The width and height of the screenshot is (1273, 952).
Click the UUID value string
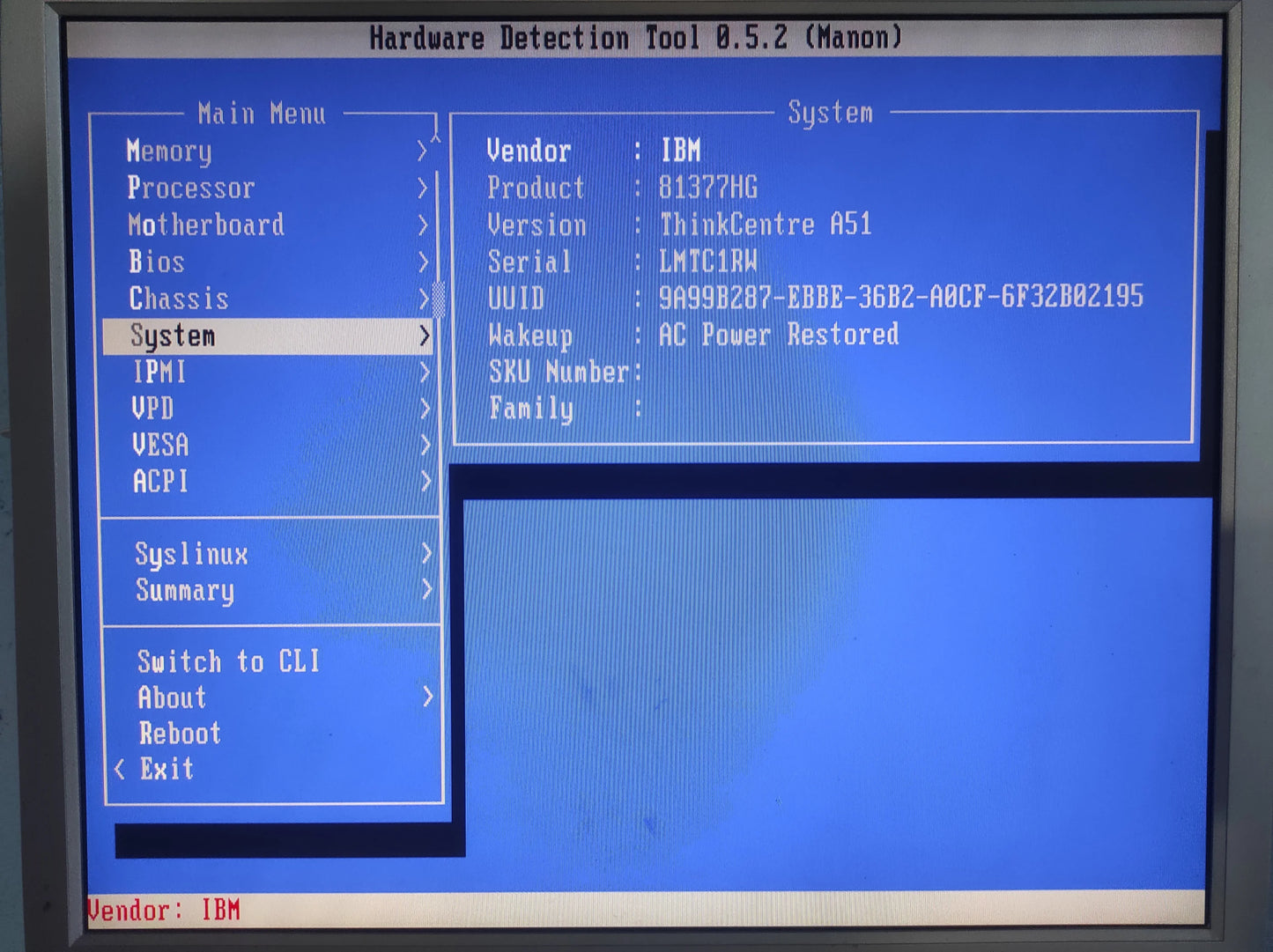901,297
